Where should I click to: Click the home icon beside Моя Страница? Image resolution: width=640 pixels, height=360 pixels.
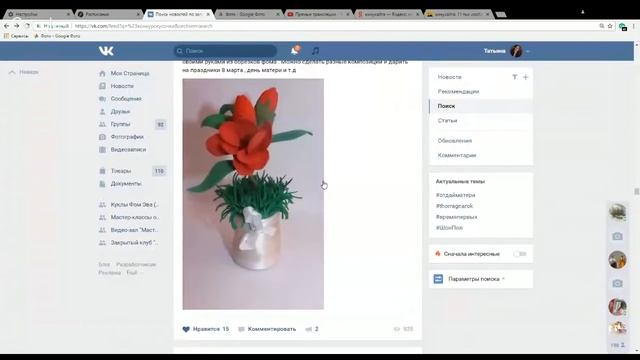(x=102, y=73)
